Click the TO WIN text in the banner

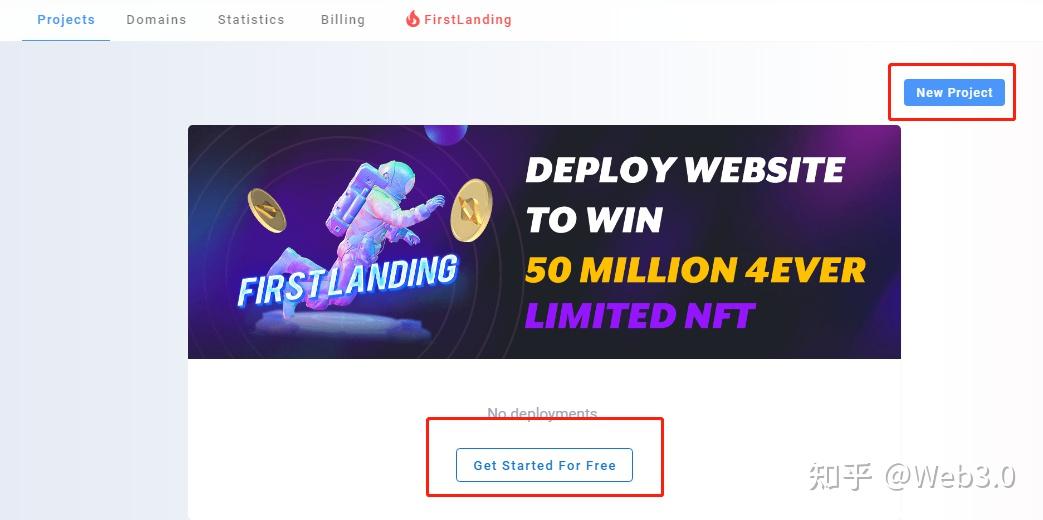[x=595, y=219]
